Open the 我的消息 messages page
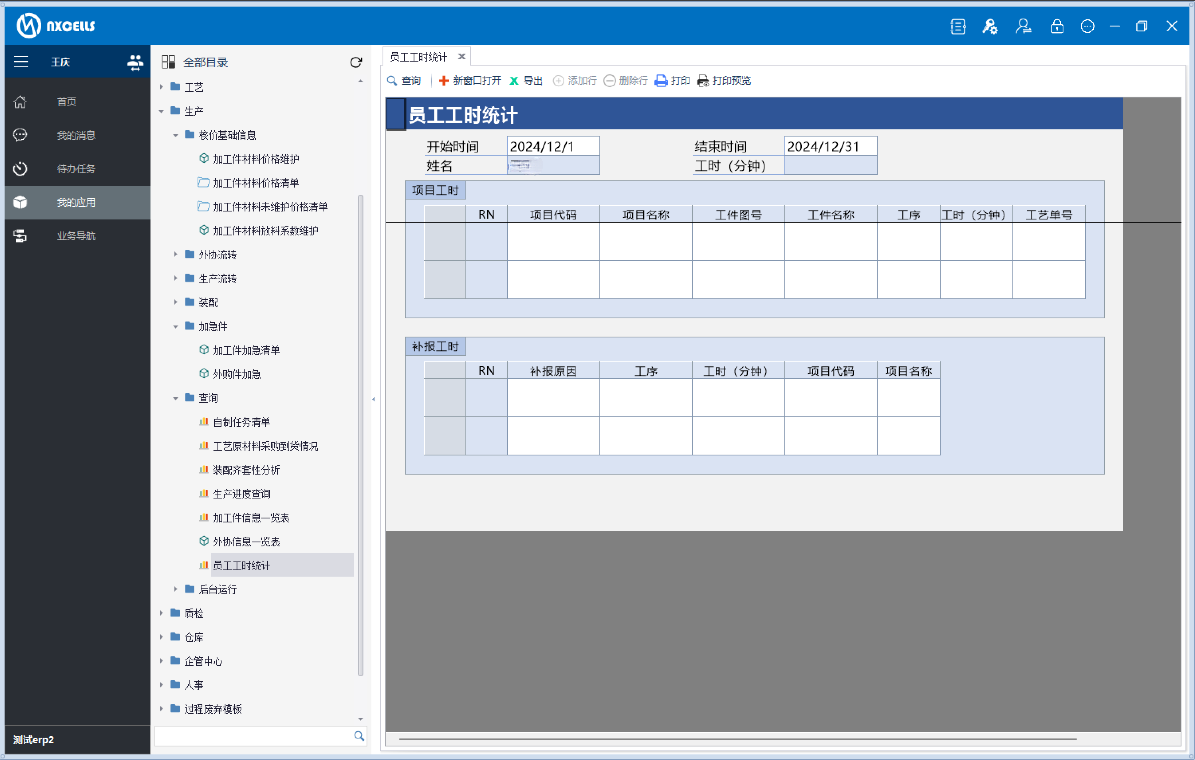The width and height of the screenshot is (1195, 760). pyautogui.click(x=76, y=135)
